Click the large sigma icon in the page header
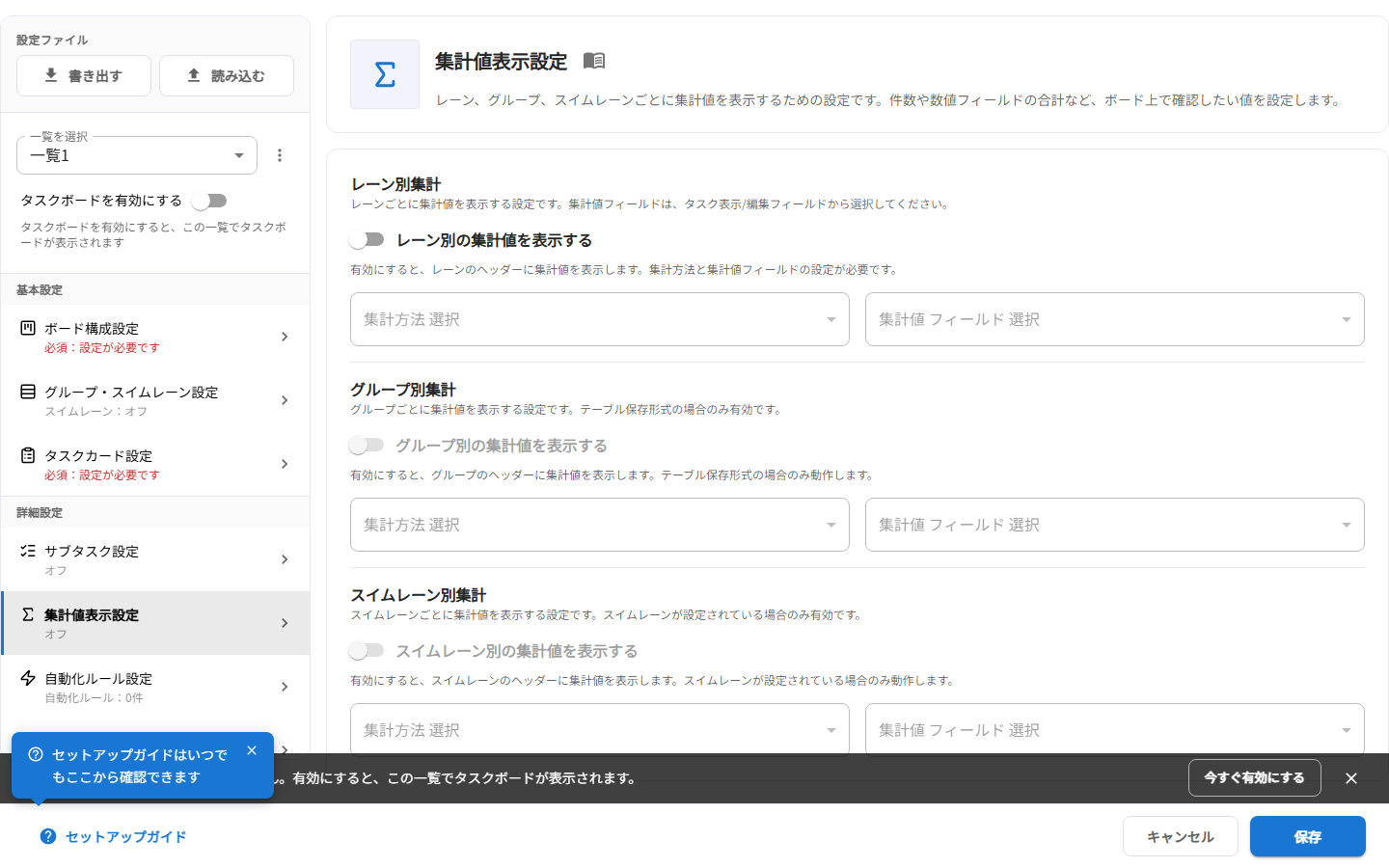The width and height of the screenshot is (1389, 868). (385, 74)
